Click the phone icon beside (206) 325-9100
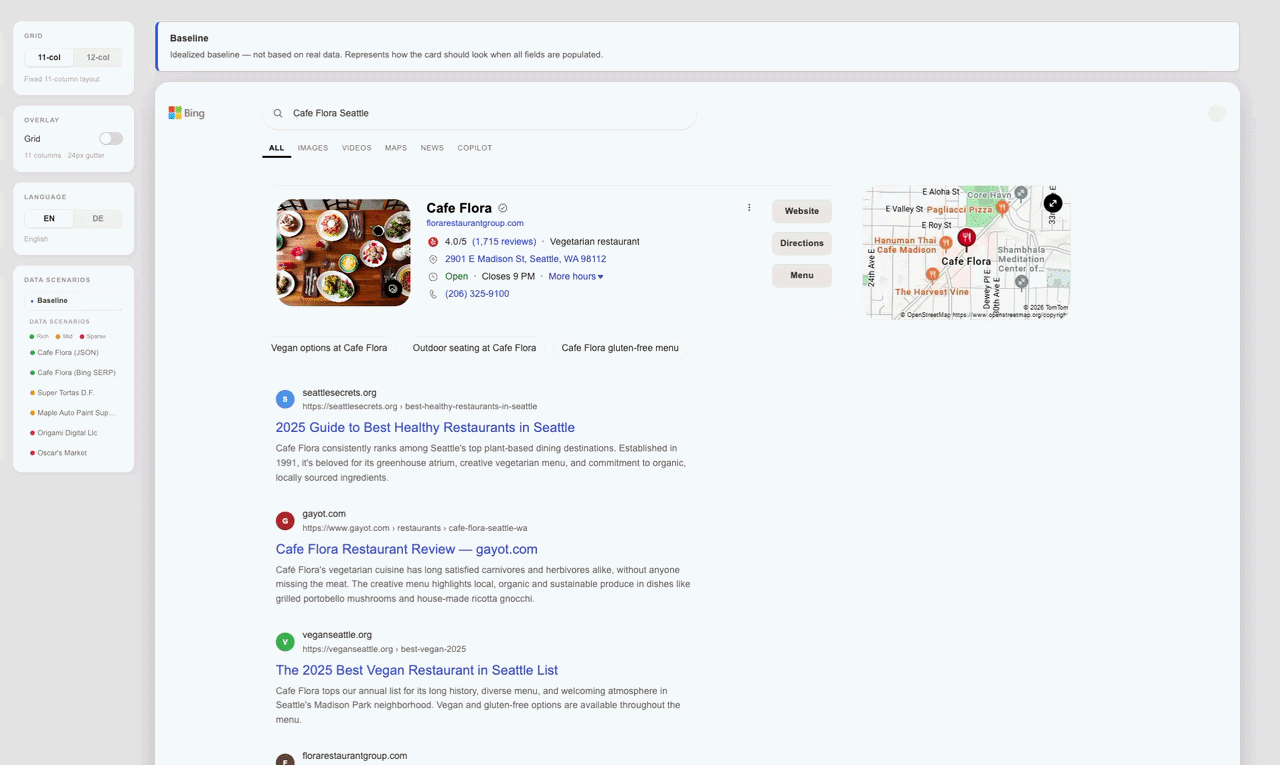This screenshot has height=765, width=1280. (x=433, y=293)
